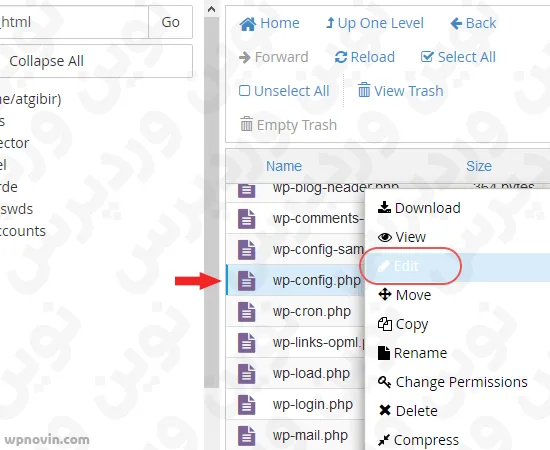Screen dimensions: 550x450
Task: Sort by the Size column header
Action: 479,166
